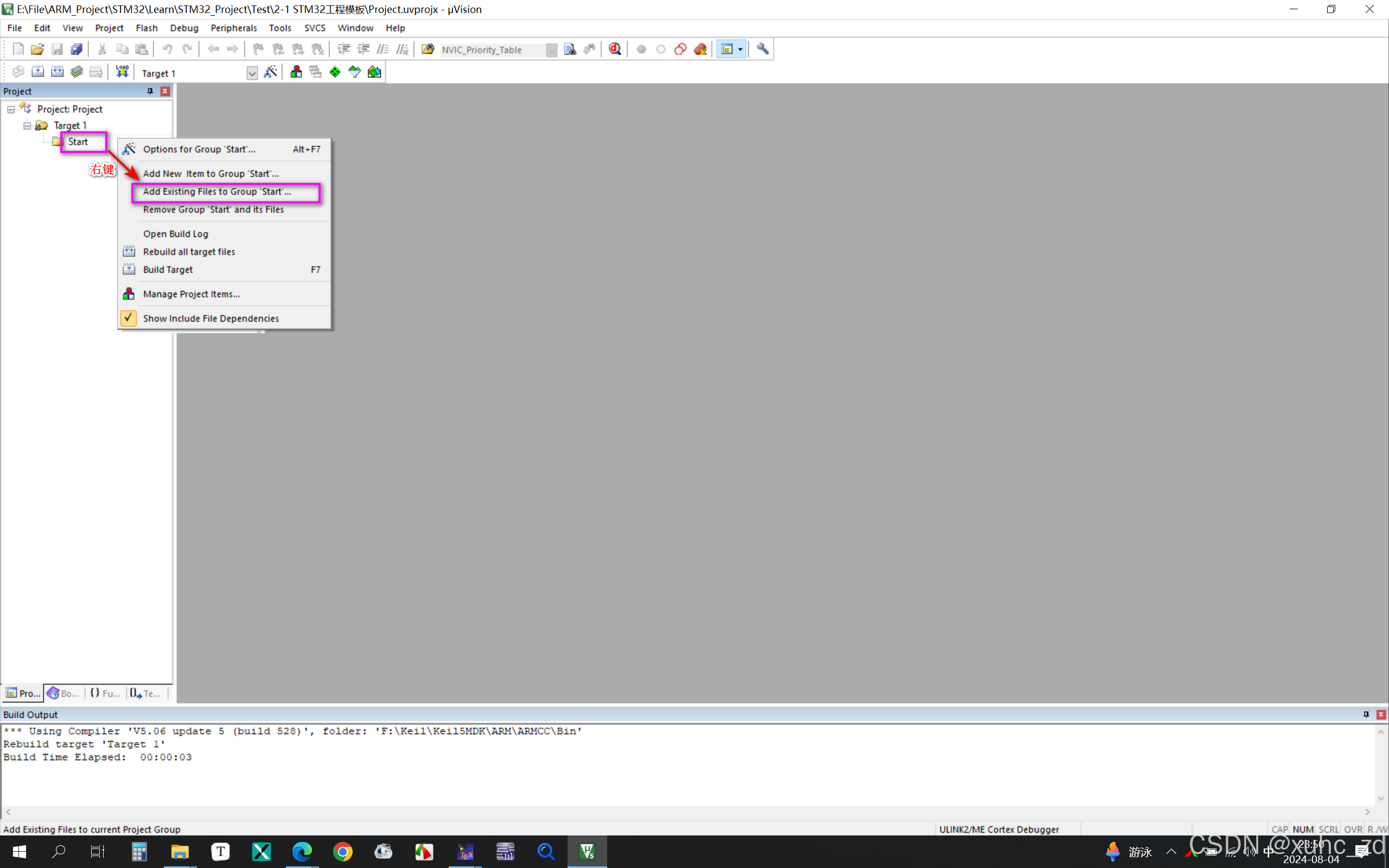Choose Remove Group 'Start' and its Files

click(x=225, y=209)
